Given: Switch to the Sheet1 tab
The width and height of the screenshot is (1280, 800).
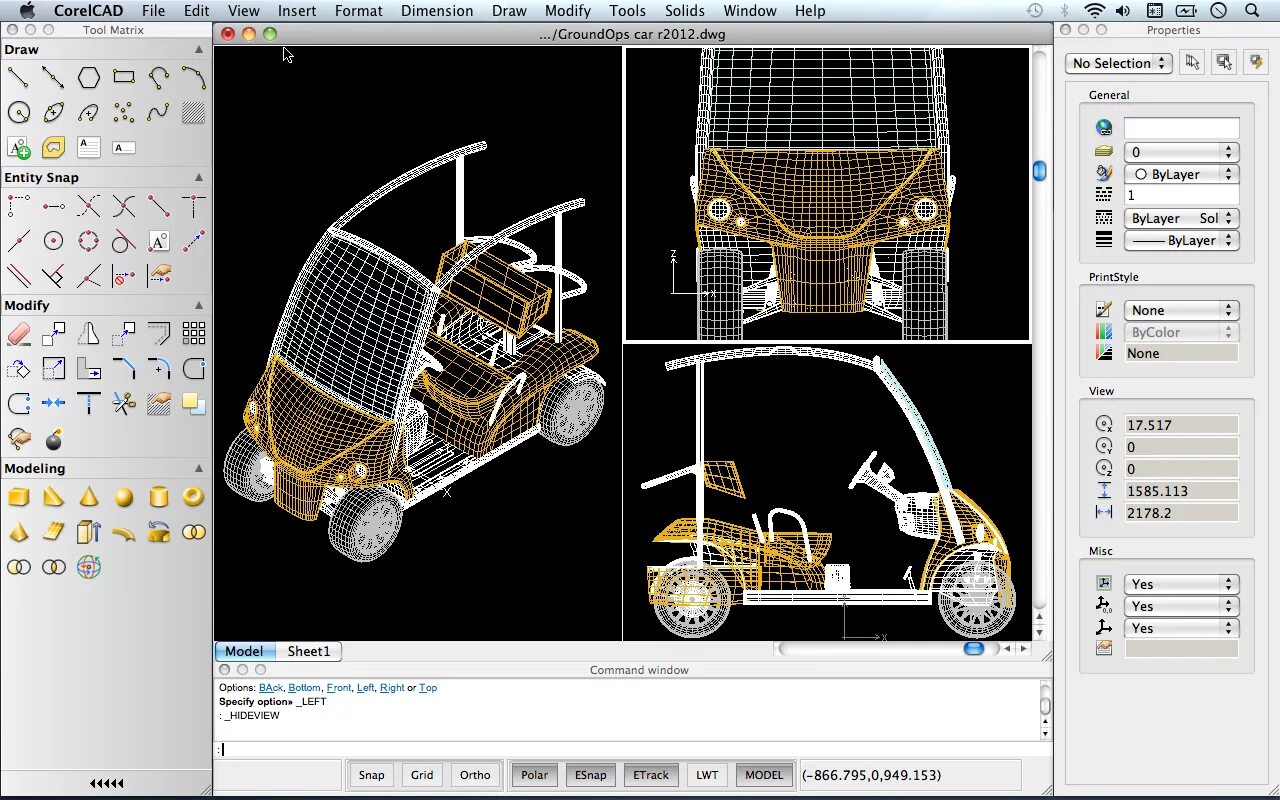Looking at the screenshot, I should [308, 650].
